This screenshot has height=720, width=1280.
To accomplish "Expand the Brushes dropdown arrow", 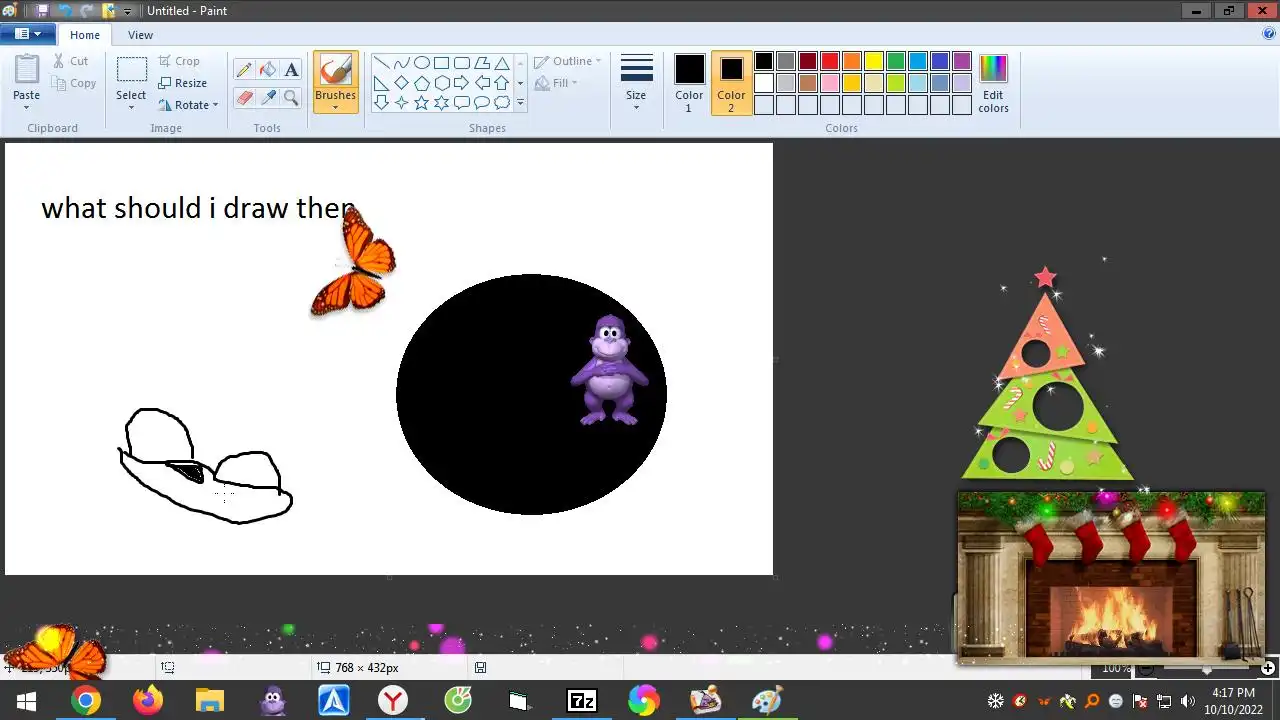I will point(335,107).
